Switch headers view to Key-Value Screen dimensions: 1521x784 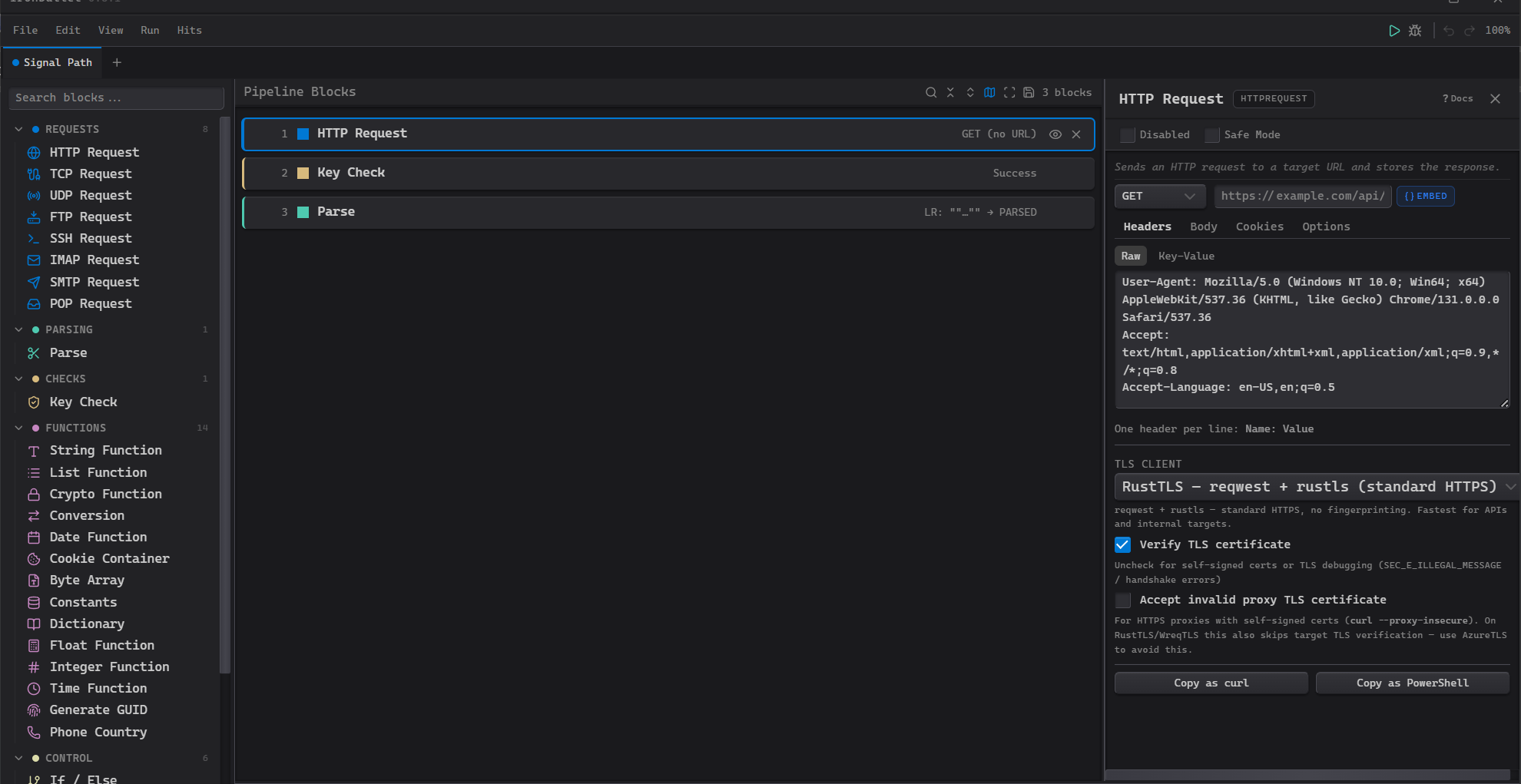coord(1186,256)
